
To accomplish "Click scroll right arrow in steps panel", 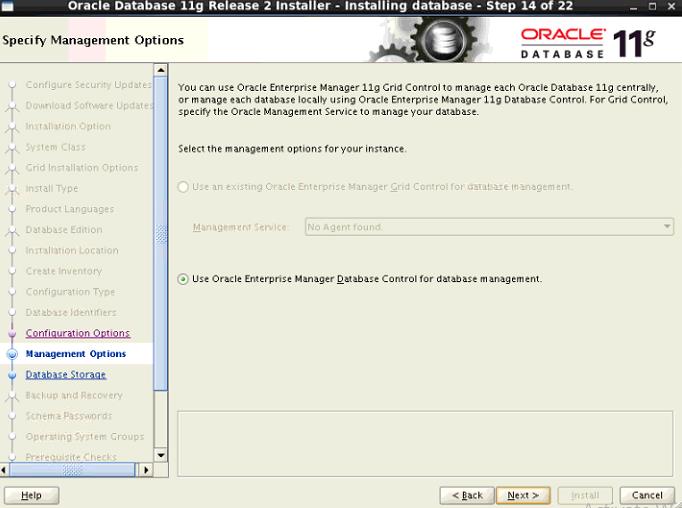I will coord(146,470).
